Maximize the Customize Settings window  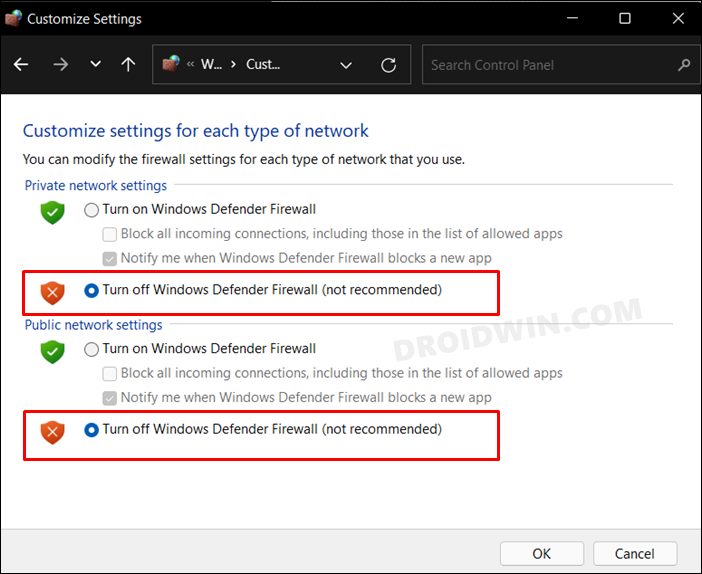pos(625,18)
